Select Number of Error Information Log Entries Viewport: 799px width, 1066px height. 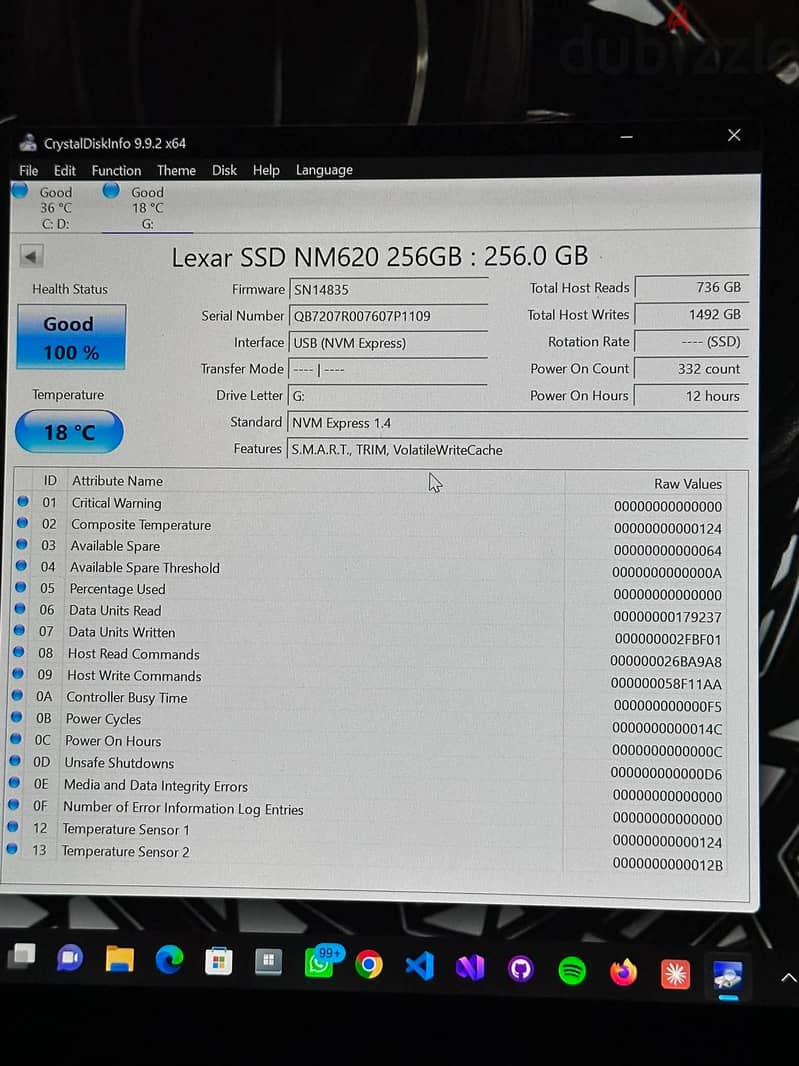tap(371, 812)
